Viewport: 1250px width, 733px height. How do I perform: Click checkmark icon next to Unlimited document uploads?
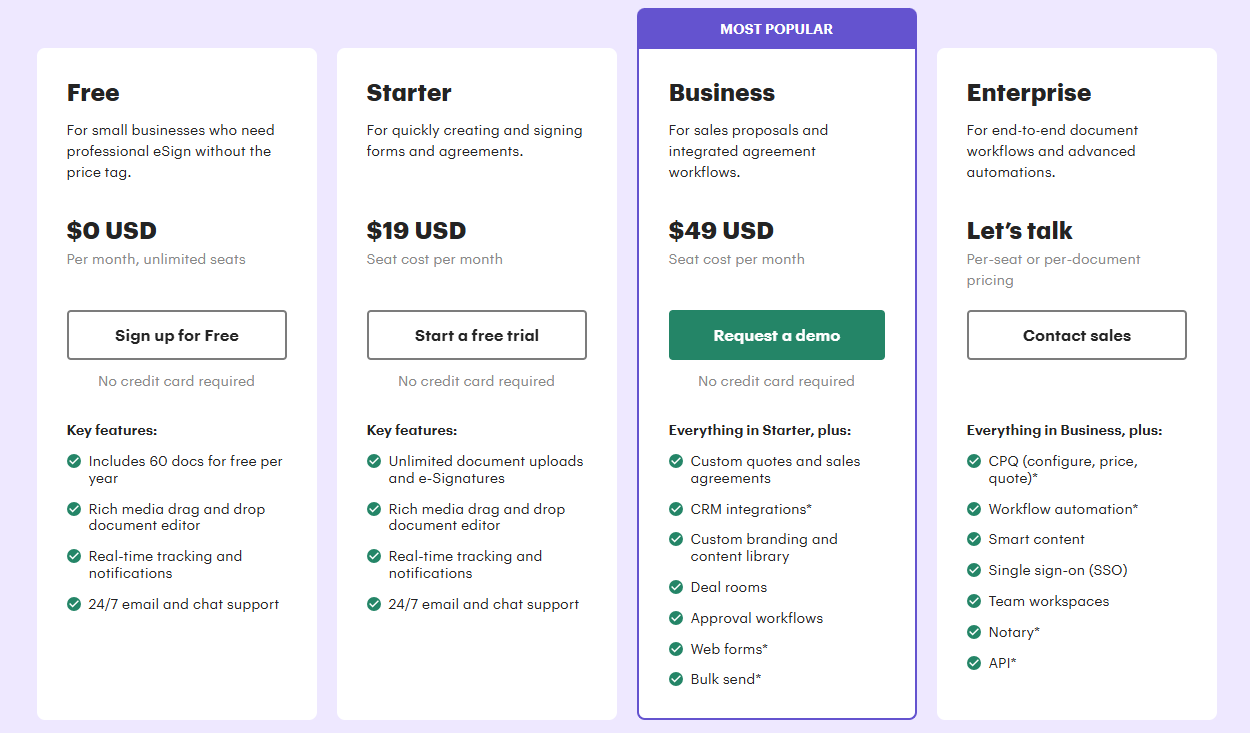tap(374, 461)
